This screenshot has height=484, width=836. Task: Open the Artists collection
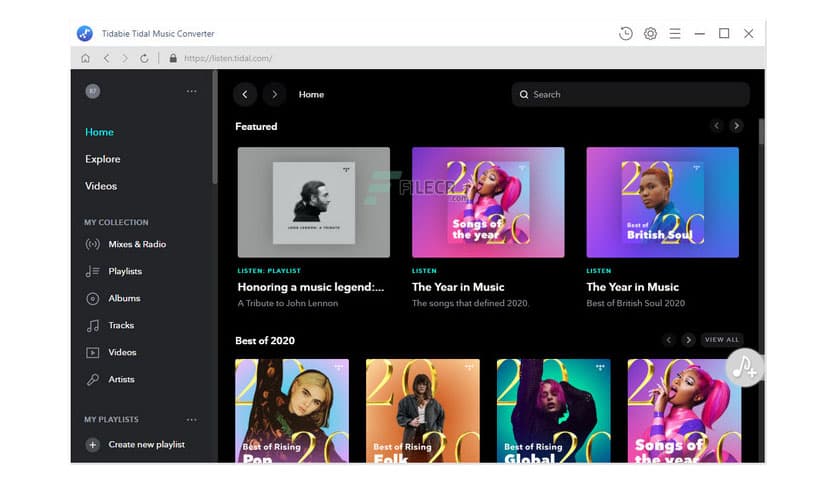pos(110,380)
